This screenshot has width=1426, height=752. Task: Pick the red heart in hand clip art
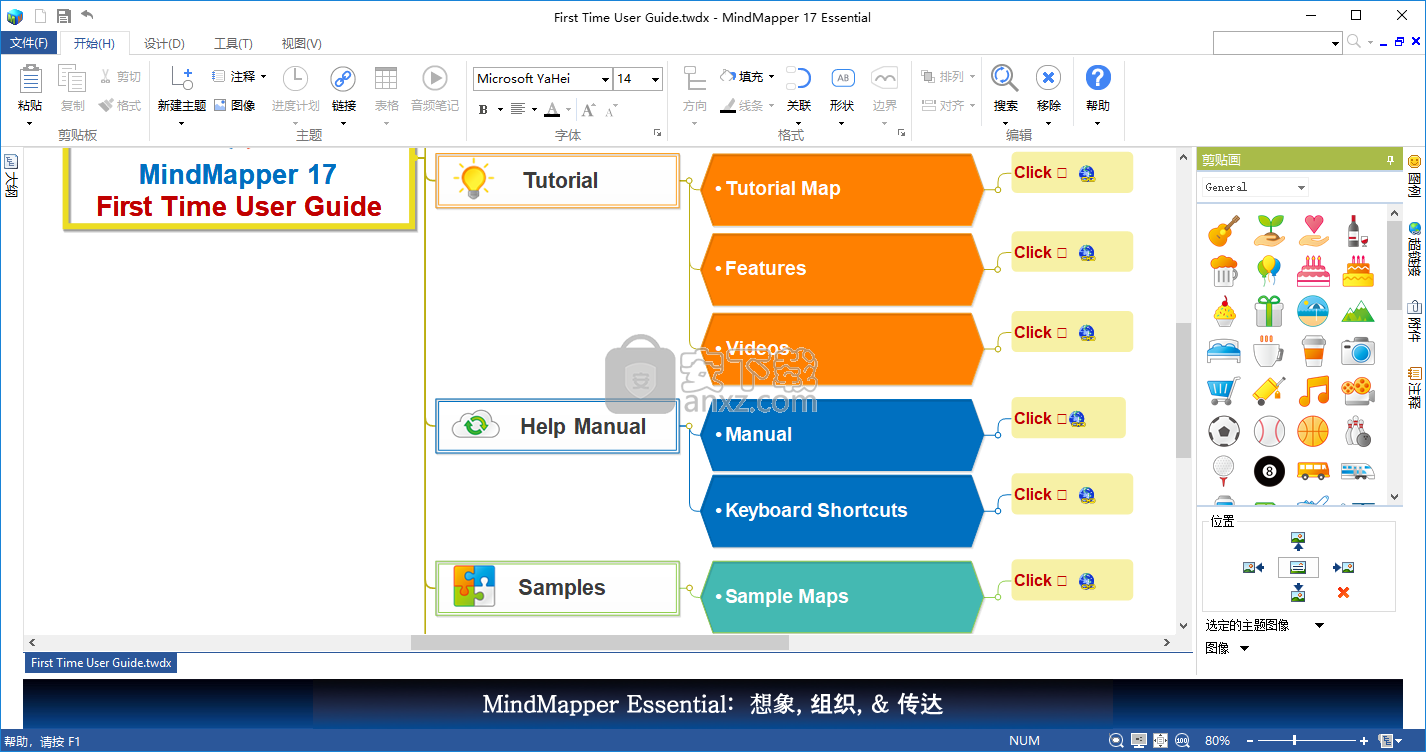click(1314, 231)
